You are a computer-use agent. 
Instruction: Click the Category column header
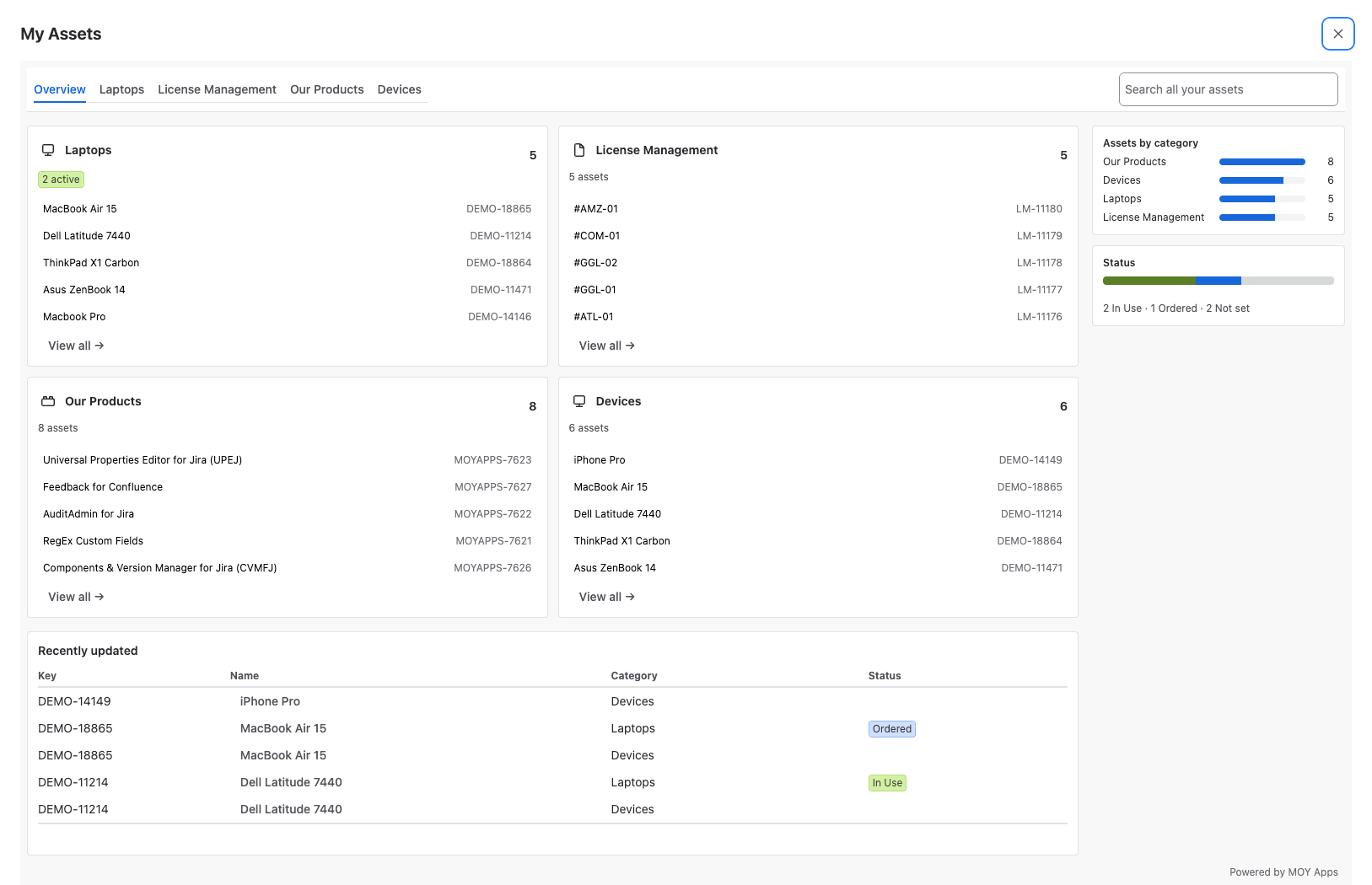[634, 676]
